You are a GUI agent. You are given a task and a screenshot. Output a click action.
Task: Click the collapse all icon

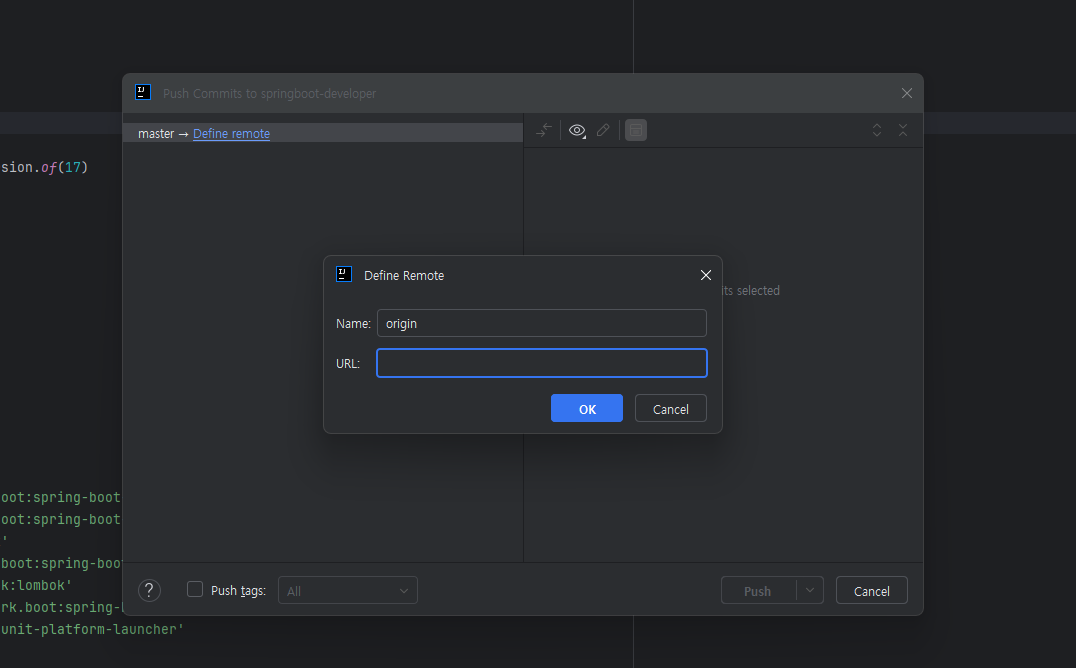click(x=903, y=130)
